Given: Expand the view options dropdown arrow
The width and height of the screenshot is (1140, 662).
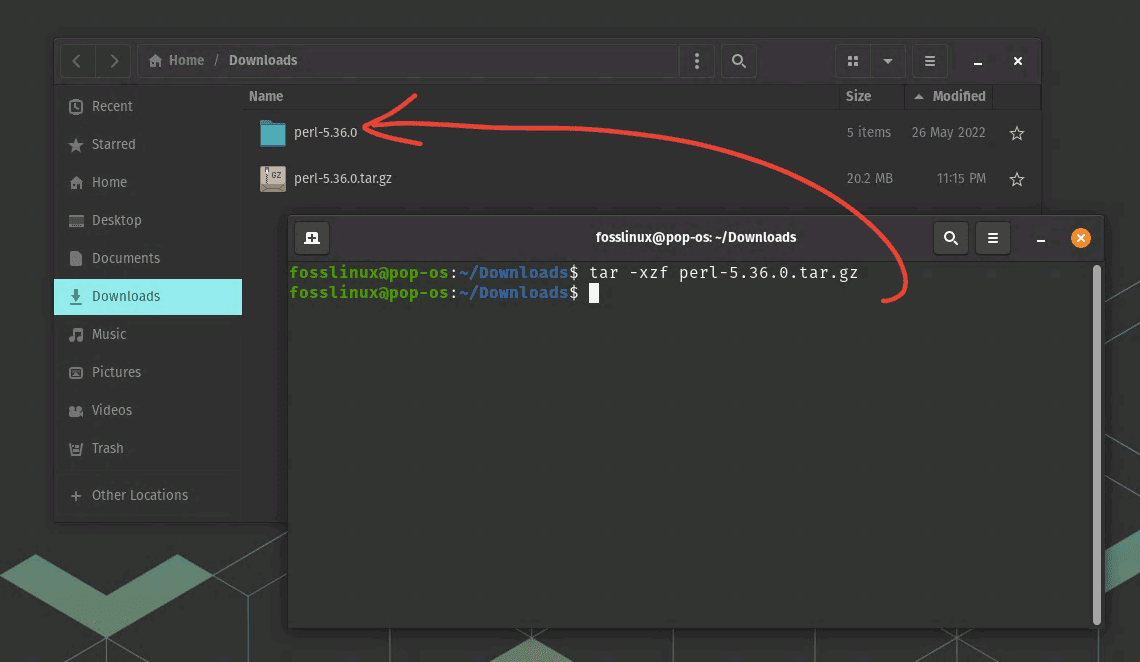Looking at the screenshot, I should tap(888, 61).
